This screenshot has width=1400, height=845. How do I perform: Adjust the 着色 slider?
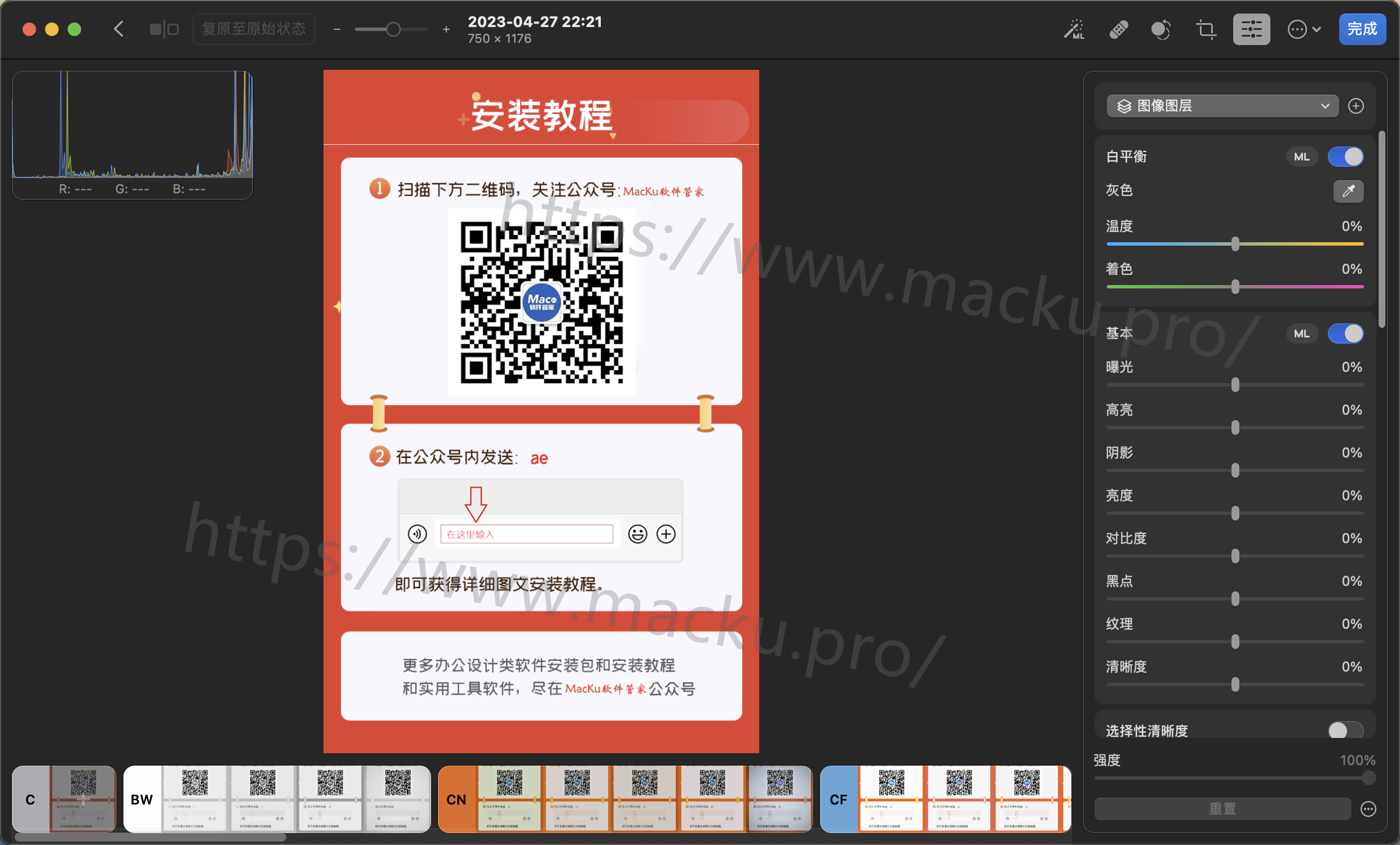coord(1235,287)
